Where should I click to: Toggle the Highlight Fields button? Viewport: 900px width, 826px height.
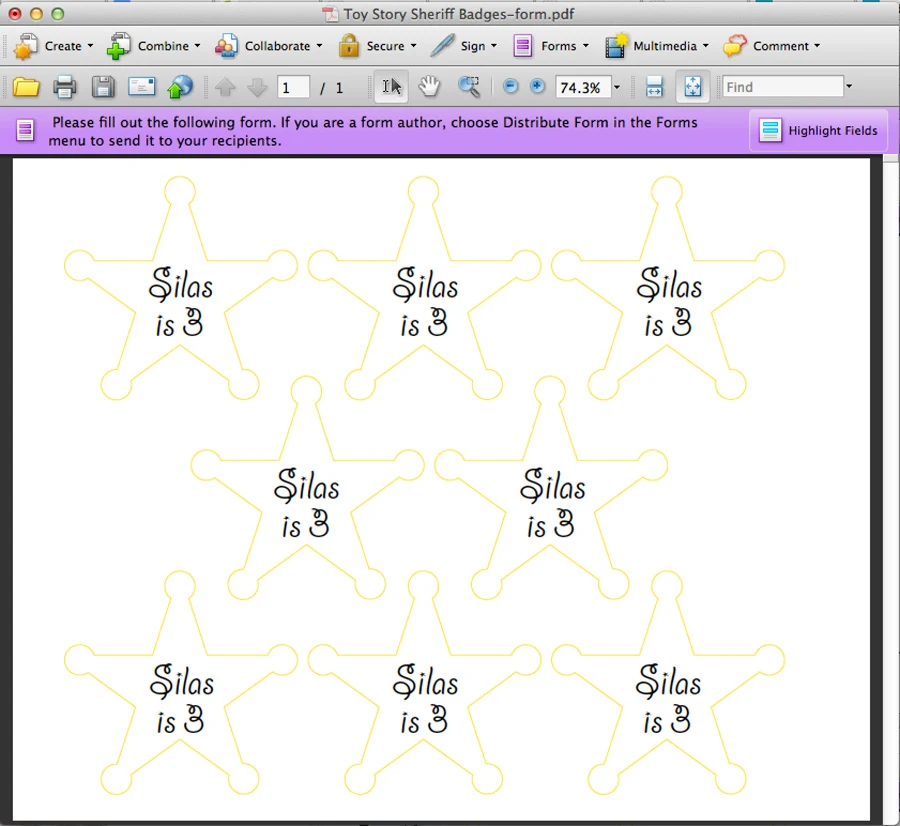click(818, 131)
